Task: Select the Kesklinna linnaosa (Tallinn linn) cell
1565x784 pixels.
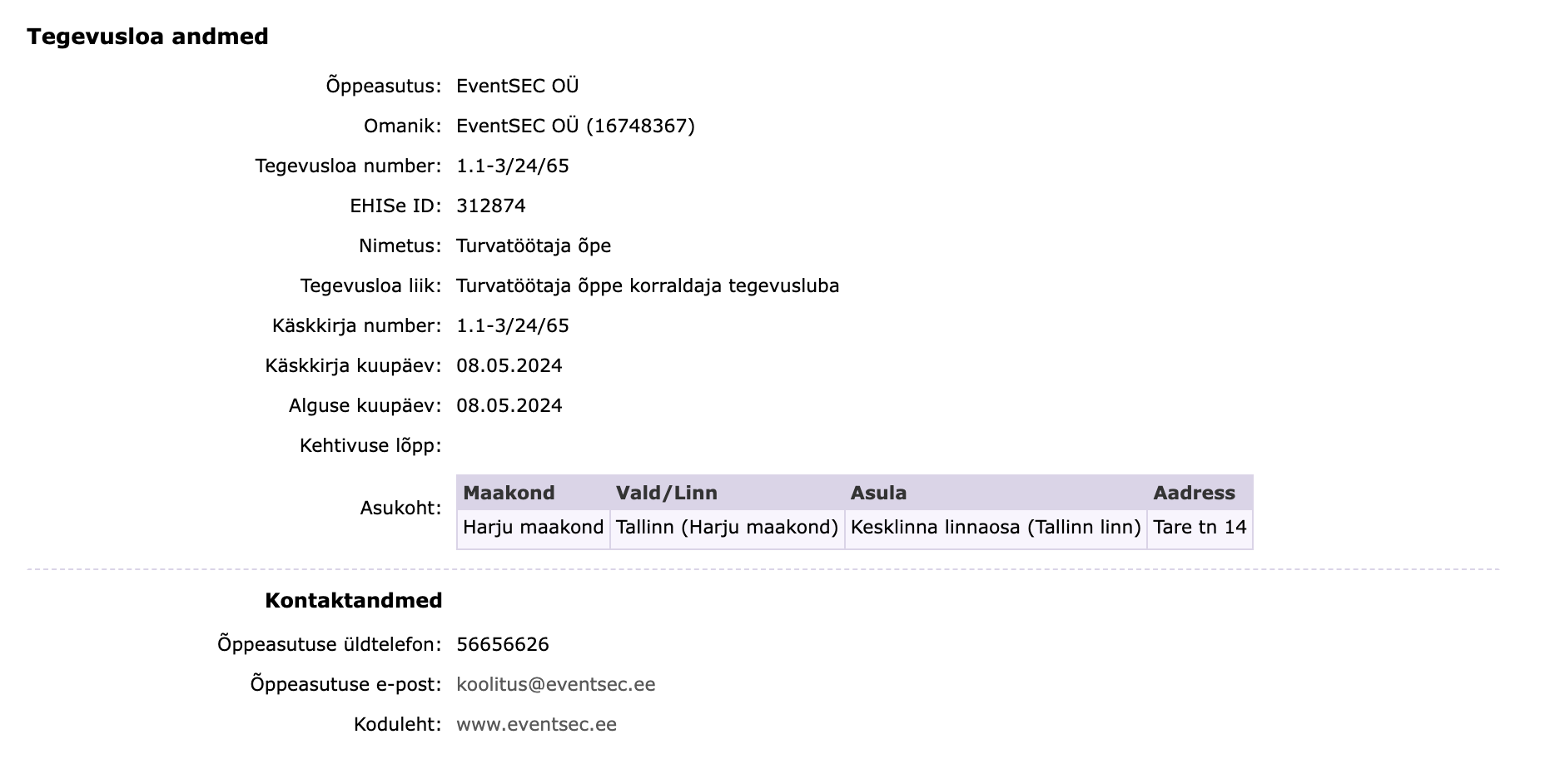Action: tap(996, 528)
